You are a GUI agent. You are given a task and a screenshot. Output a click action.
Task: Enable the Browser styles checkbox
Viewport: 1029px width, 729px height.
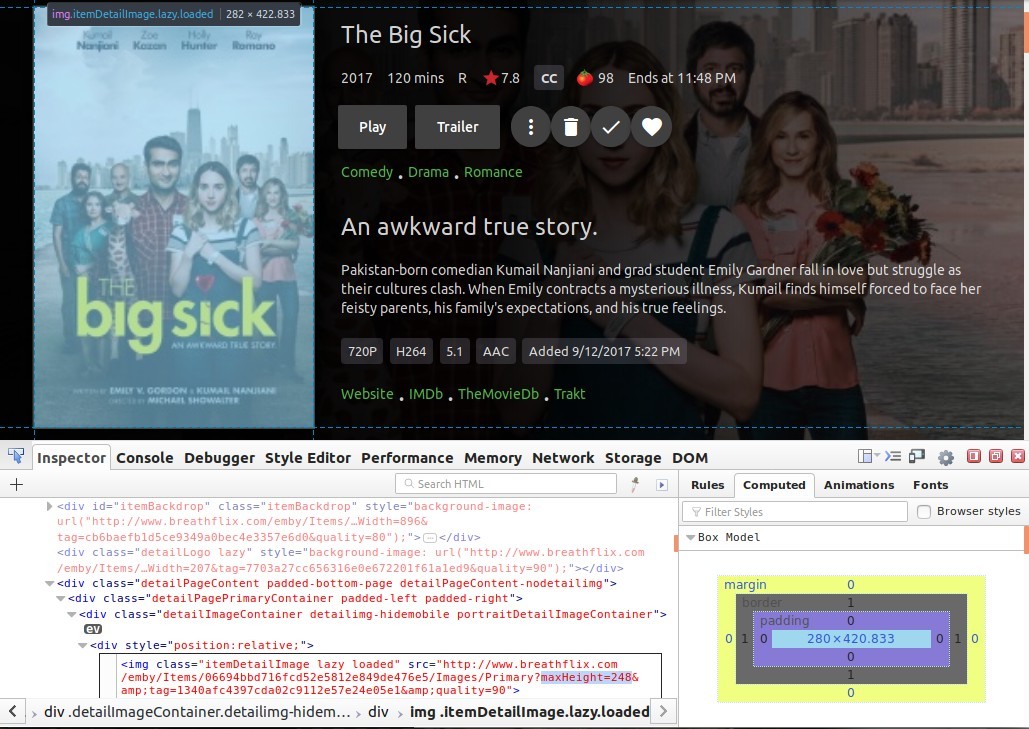coord(924,511)
